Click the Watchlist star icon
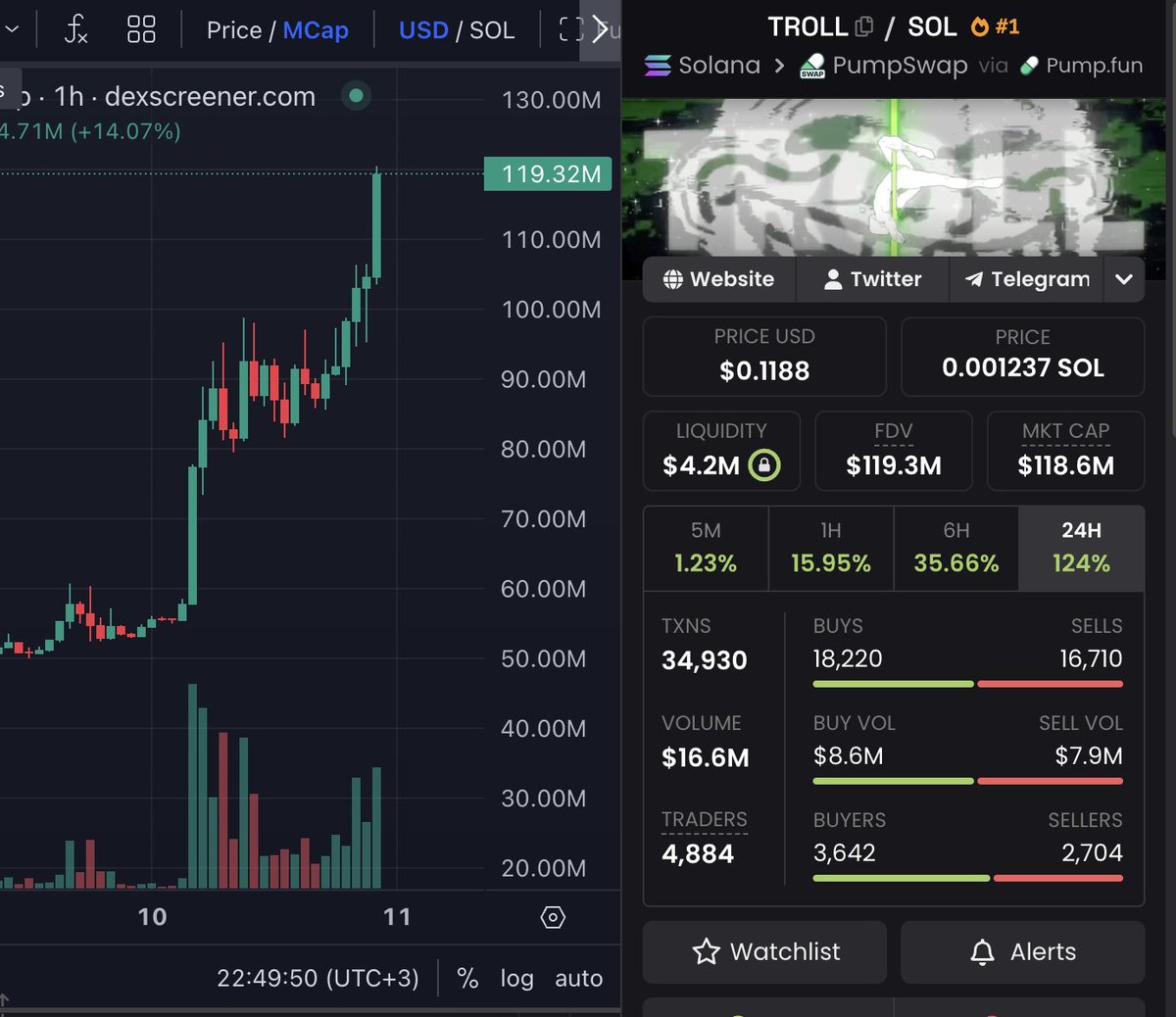 [706, 951]
